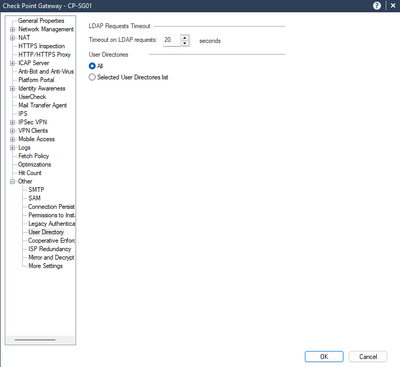The width and height of the screenshot is (400, 367).
Task: Expand the Mobile Access node
Action: 12,139
